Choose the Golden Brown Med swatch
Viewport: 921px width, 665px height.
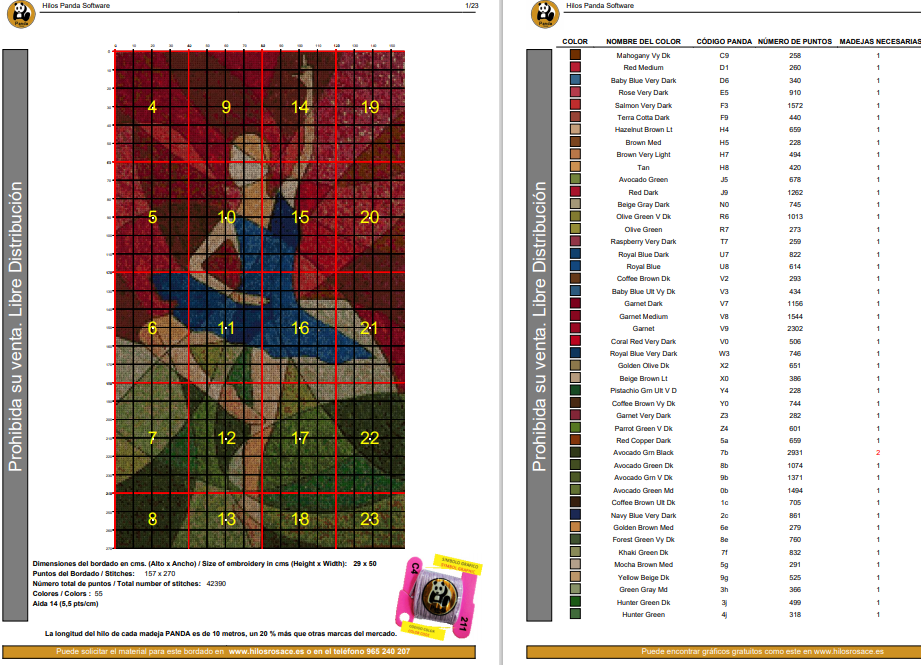[575, 528]
